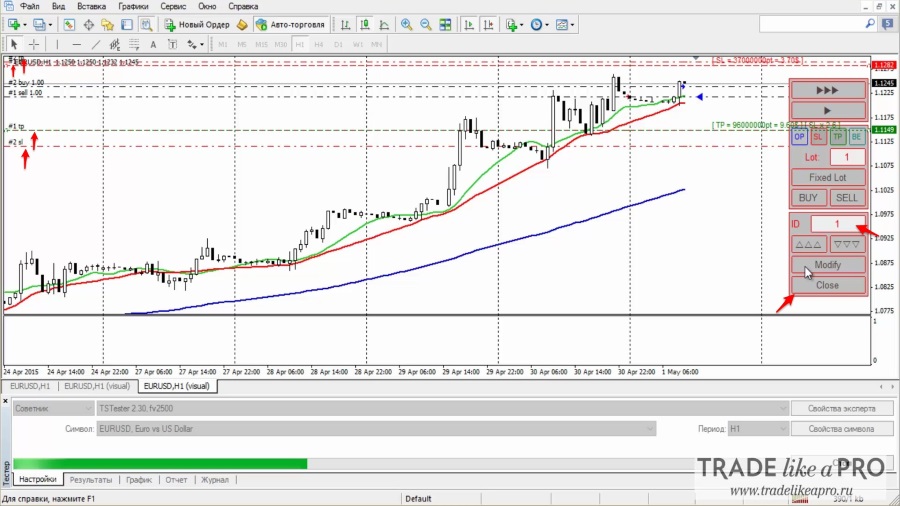Expand the Indicators dropdown arrow
This screenshot has width=900, height=506.
click(521, 25)
